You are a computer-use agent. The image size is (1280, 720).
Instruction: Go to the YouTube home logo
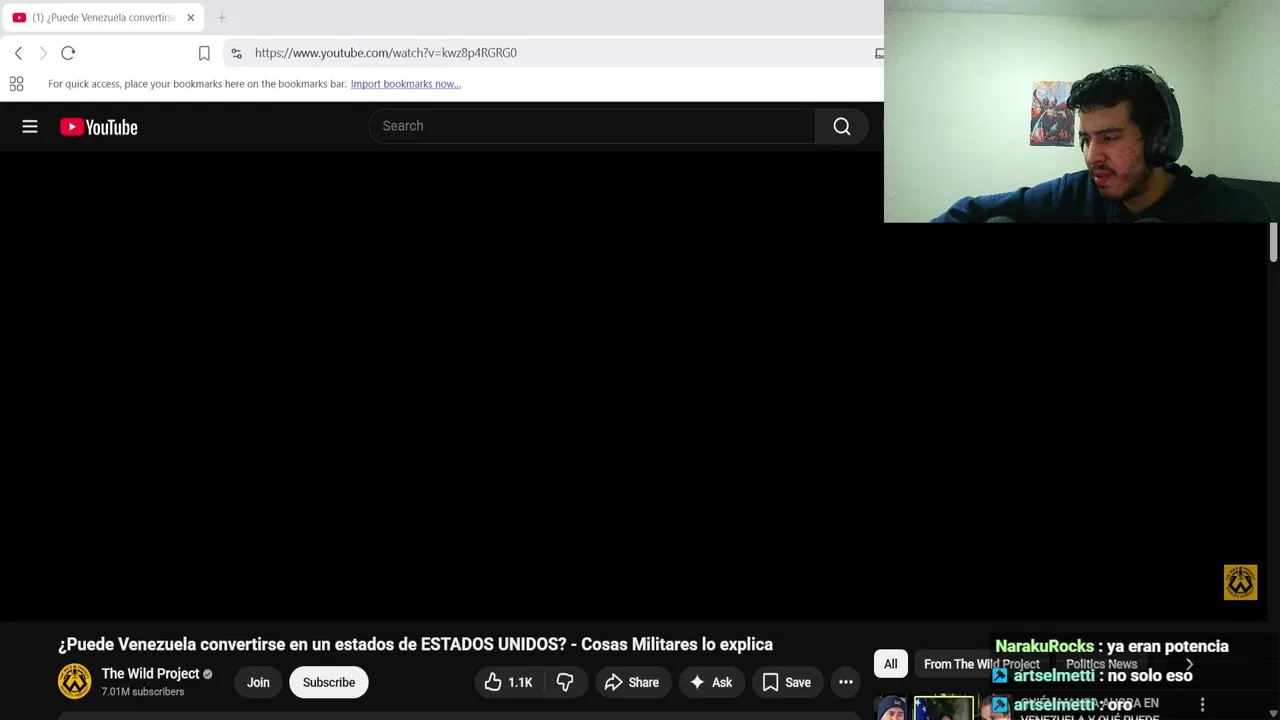click(x=99, y=127)
